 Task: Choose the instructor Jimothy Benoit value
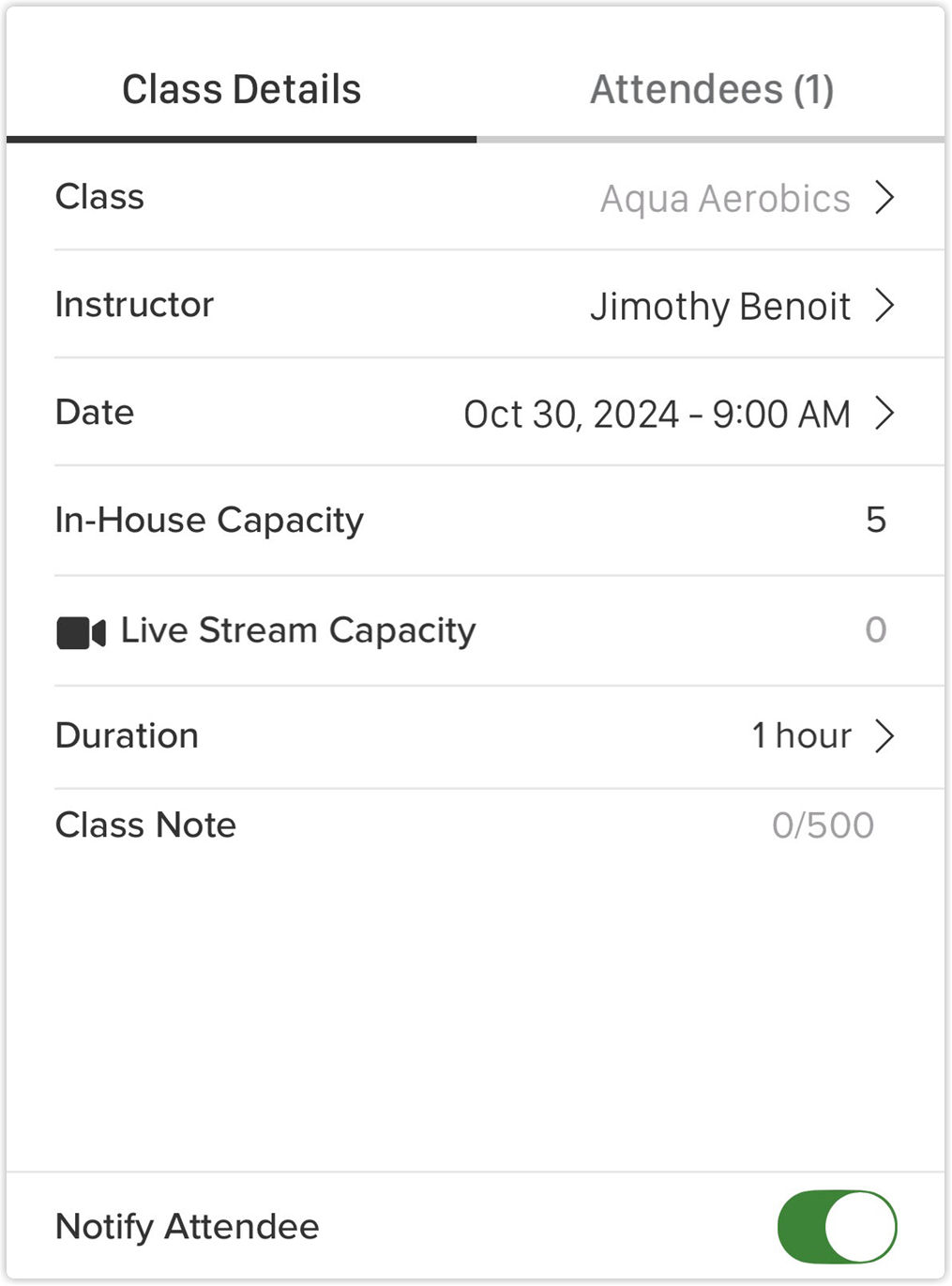click(x=720, y=307)
